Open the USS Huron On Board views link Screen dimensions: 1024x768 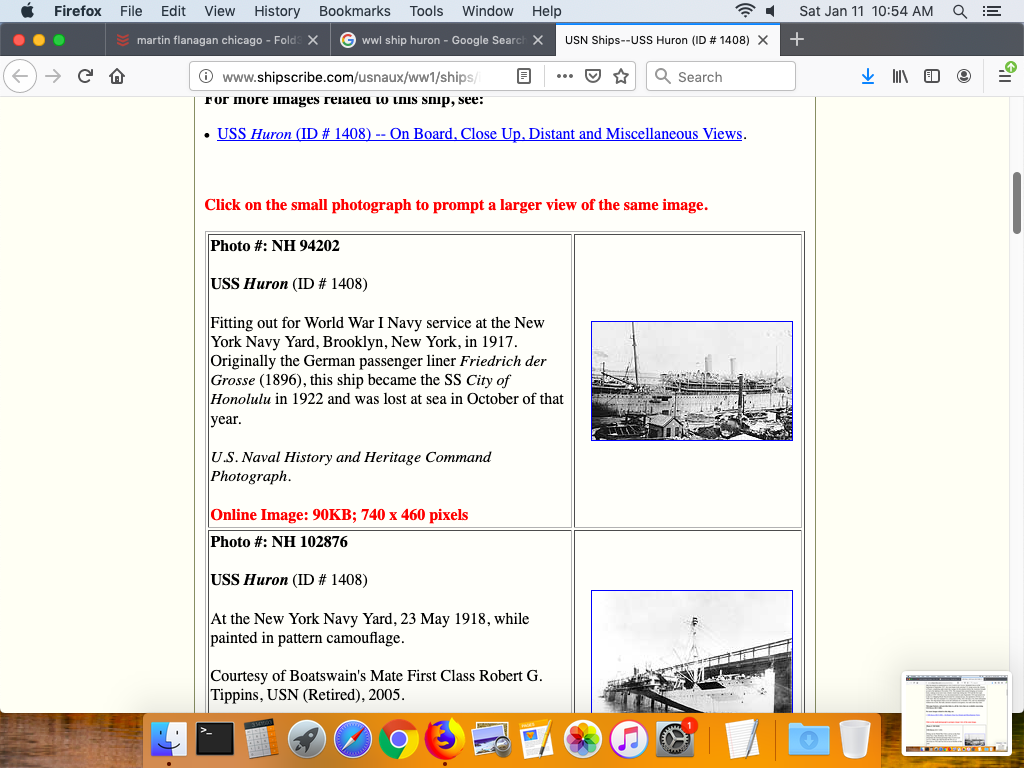479,134
